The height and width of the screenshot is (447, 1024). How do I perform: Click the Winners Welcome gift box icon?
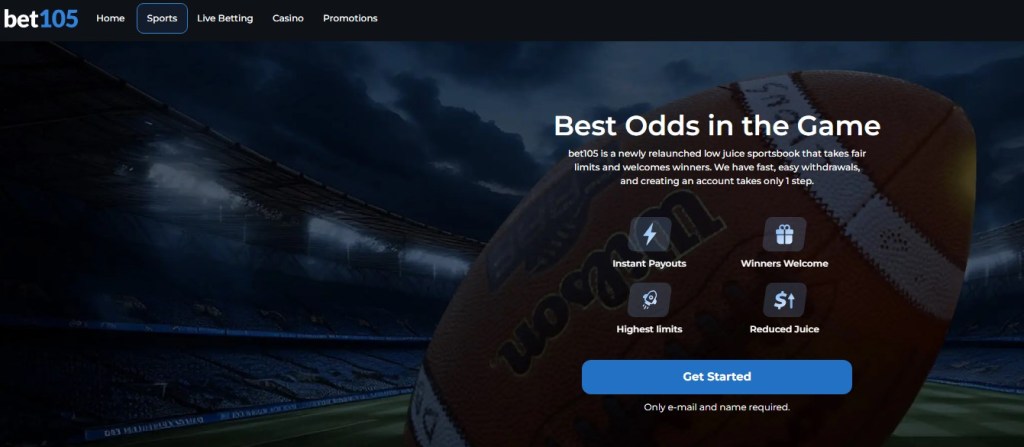pos(784,234)
